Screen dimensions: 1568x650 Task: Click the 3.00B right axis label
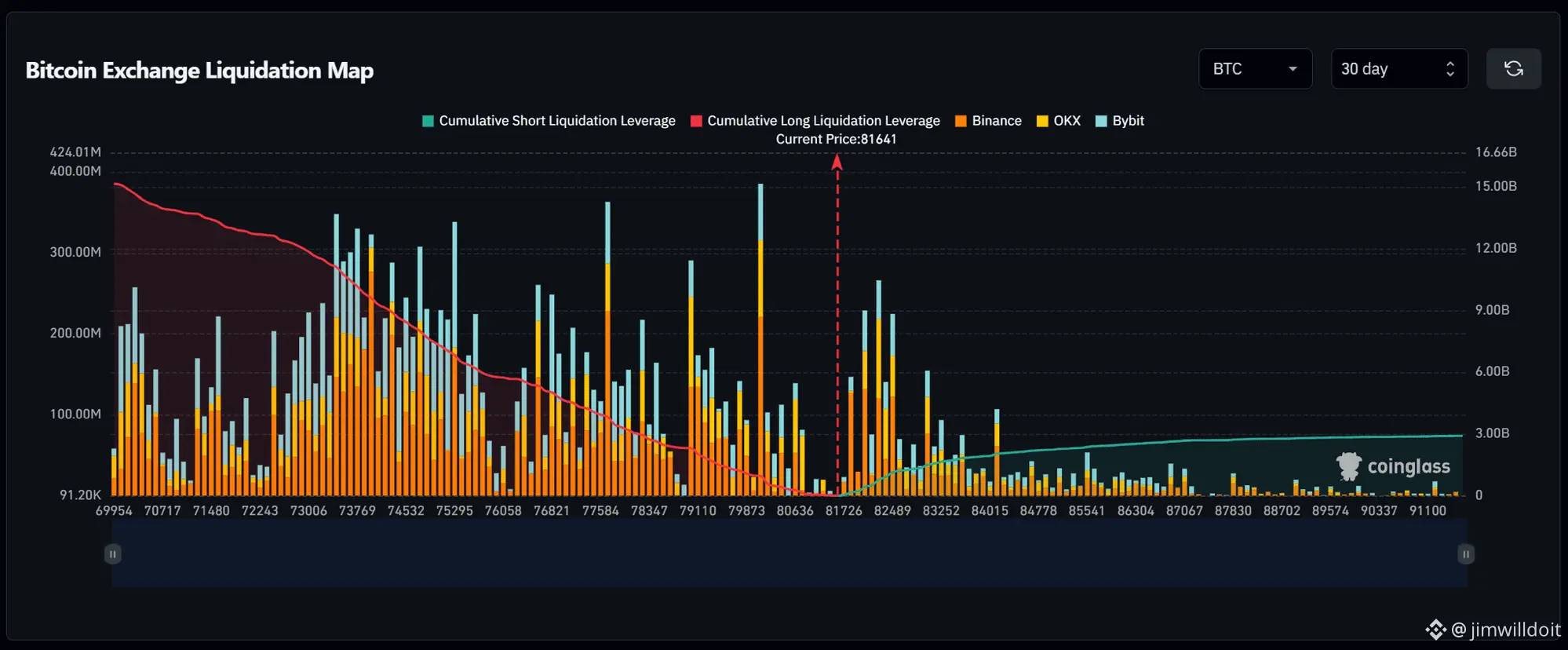coord(1492,433)
